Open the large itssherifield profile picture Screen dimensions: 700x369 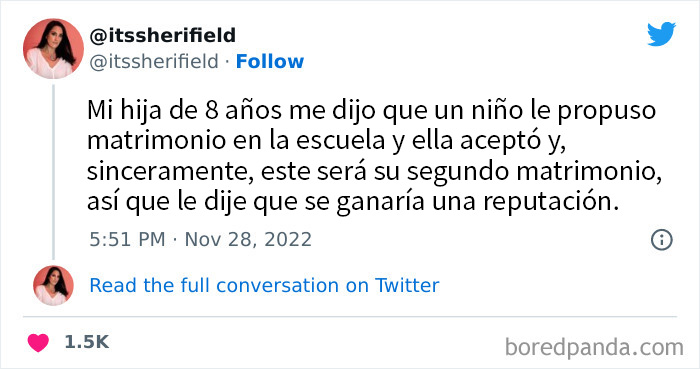click(x=53, y=49)
